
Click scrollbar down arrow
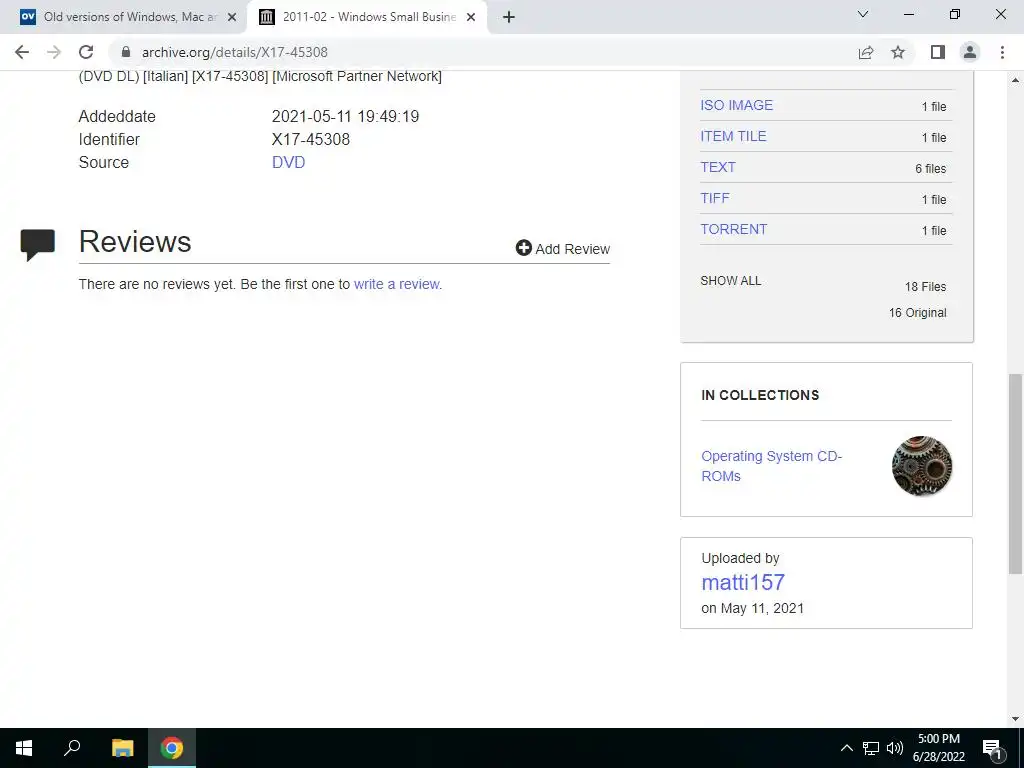pyautogui.click(x=1015, y=719)
